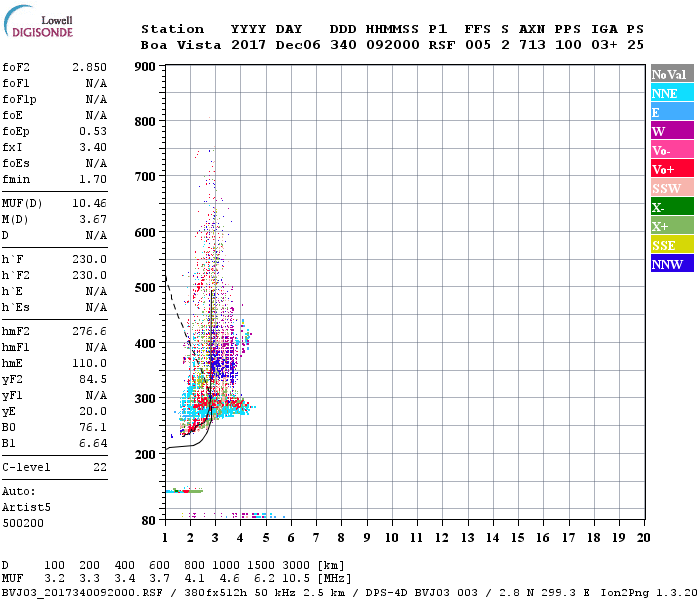
Task: Click the MUF(D) value 10.46
Action: 89,203
